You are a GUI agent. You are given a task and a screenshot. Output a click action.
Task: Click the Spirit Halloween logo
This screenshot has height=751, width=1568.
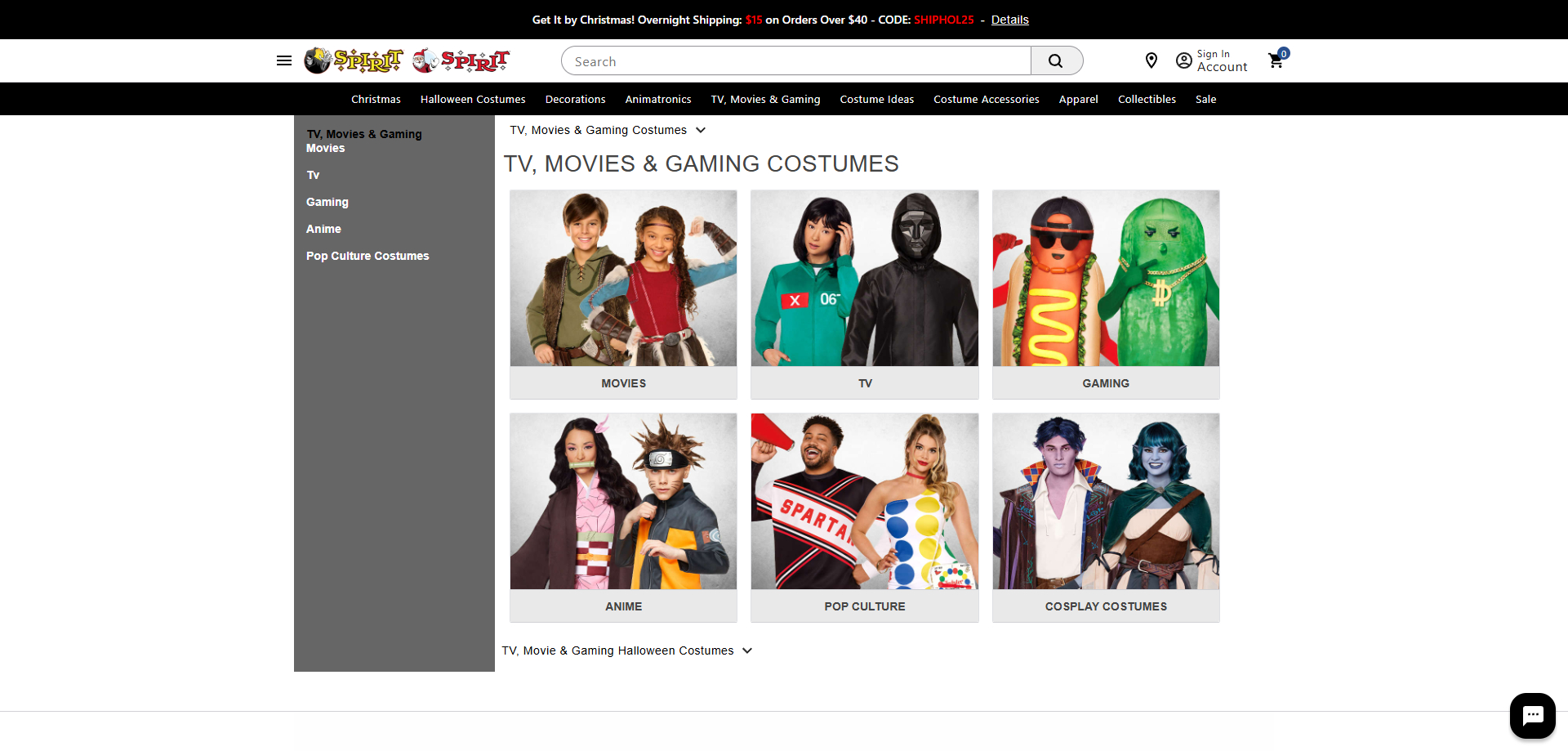[353, 60]
